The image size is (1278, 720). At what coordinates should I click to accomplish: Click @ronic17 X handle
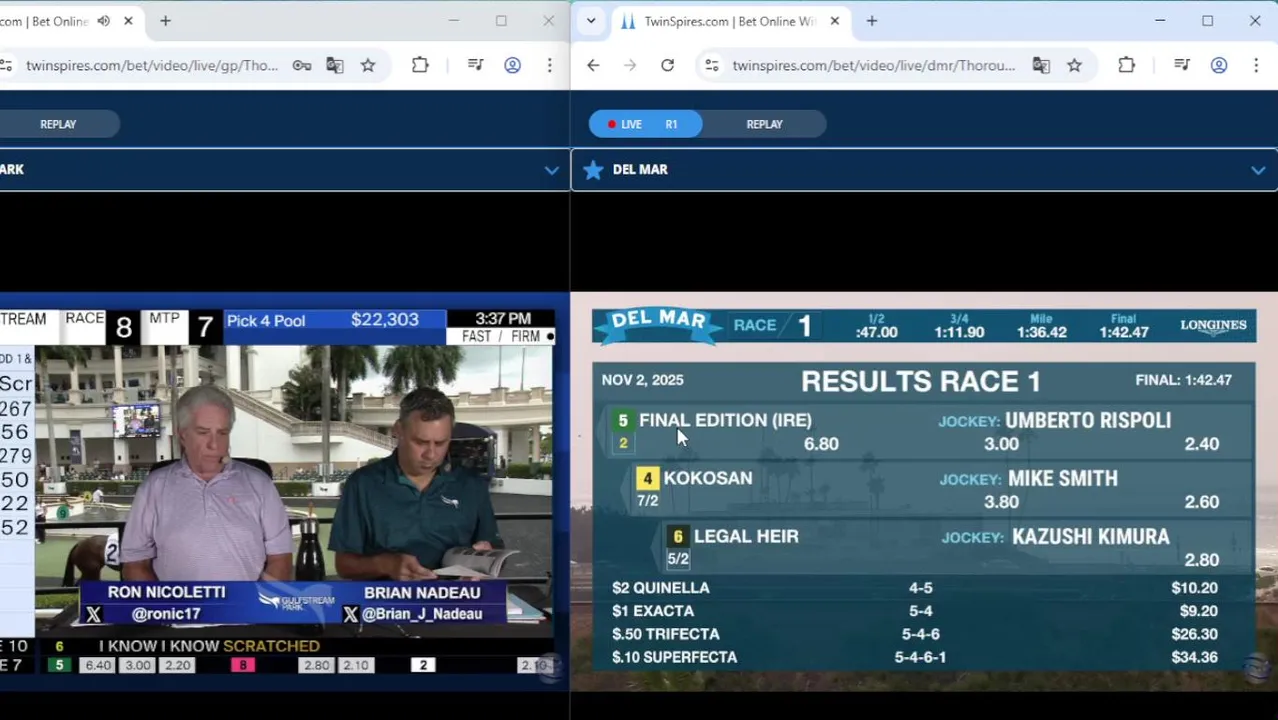click(166, 614)
